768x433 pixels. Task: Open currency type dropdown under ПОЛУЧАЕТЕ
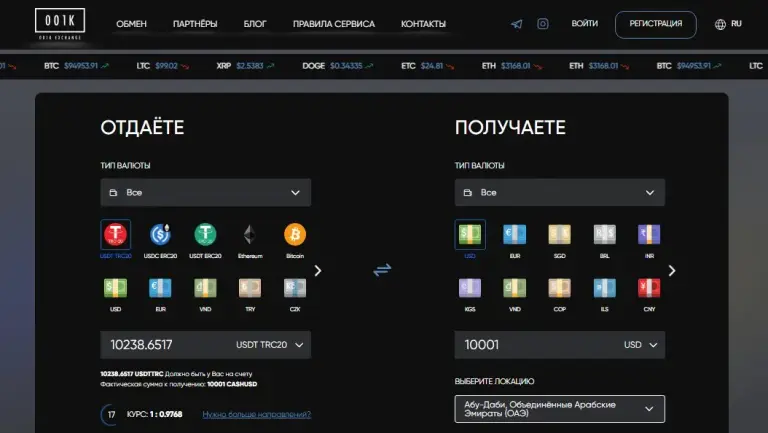pos(560,192)
